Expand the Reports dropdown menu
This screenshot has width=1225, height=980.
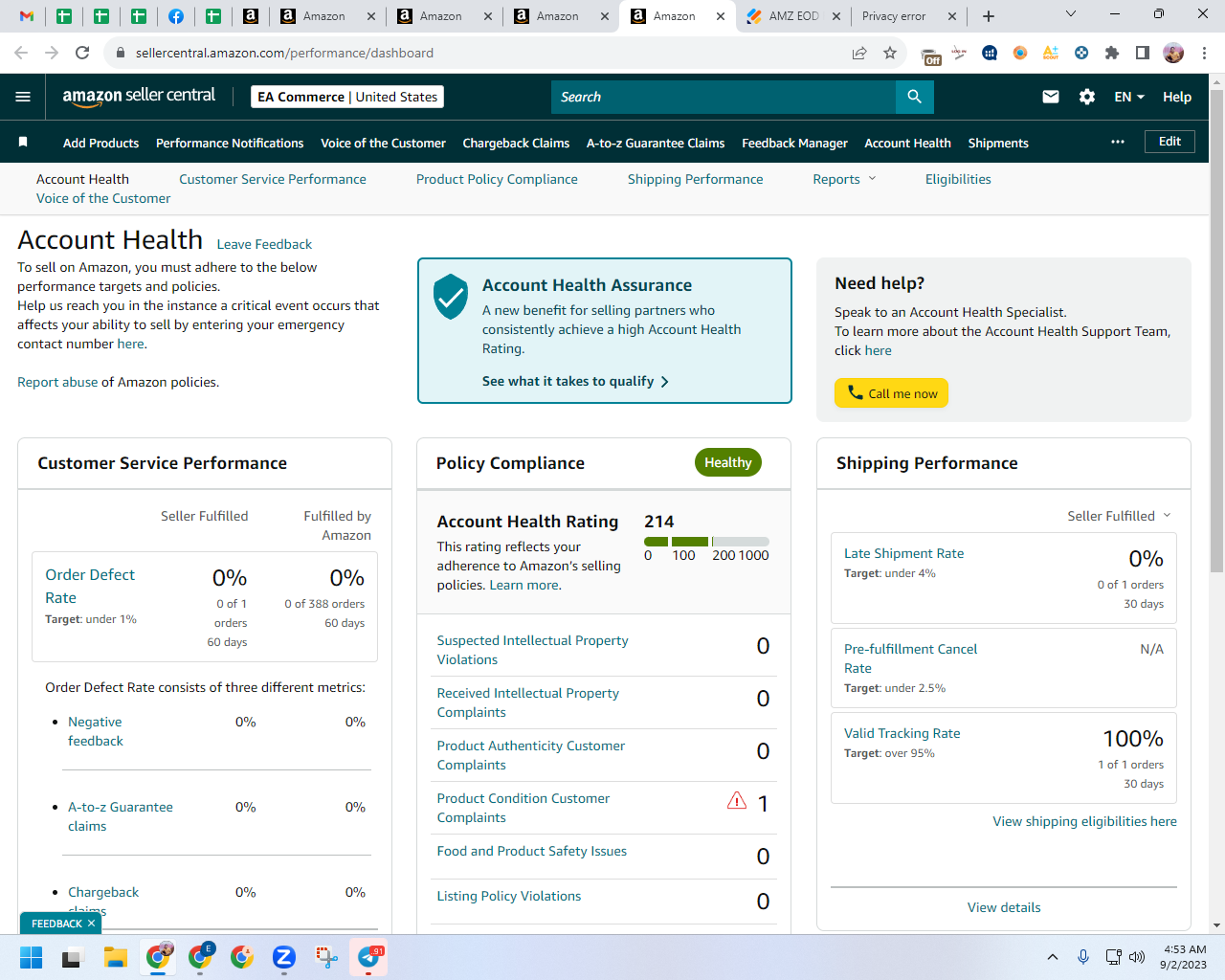click(845, 179)
